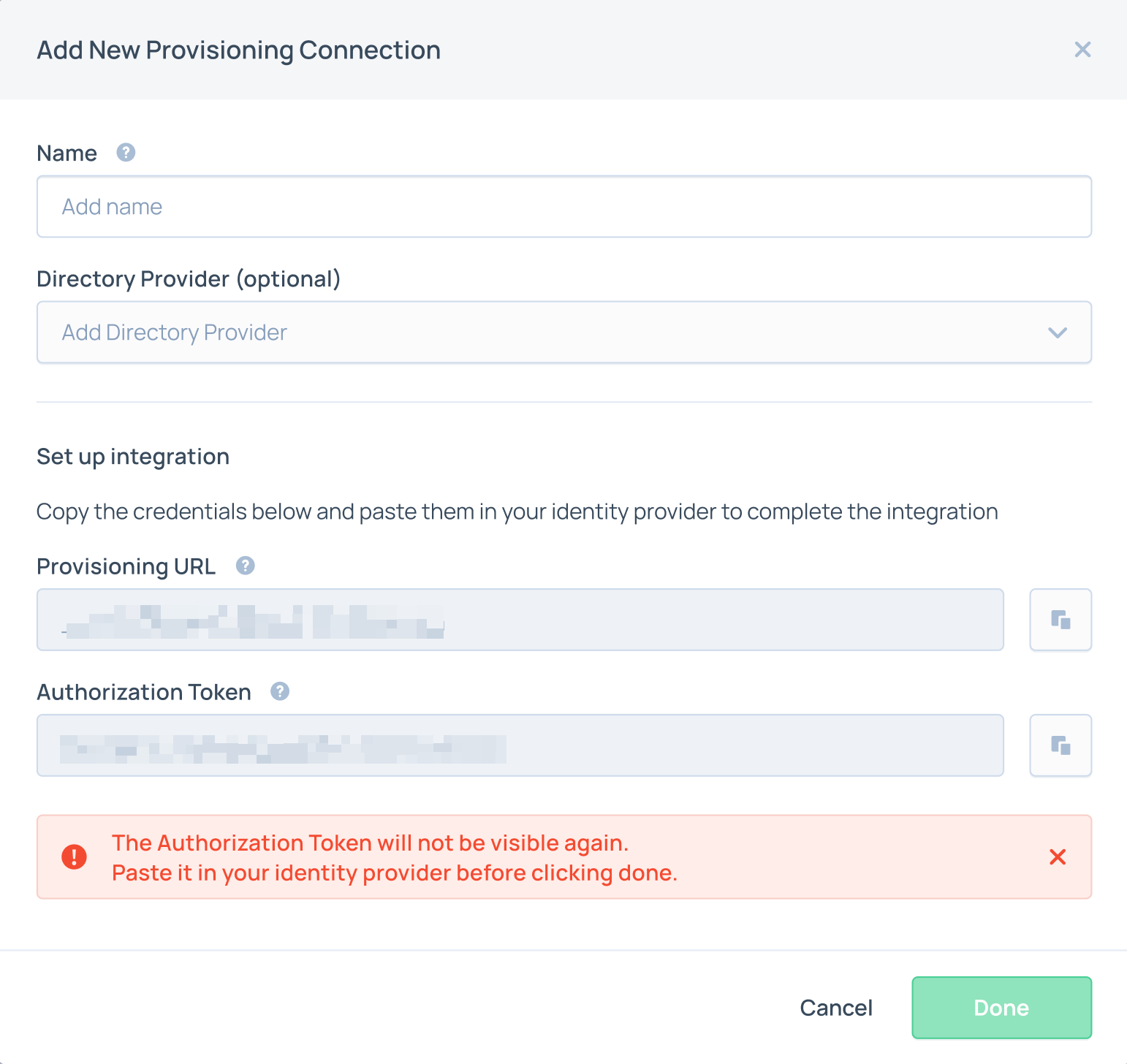Click the green Done button
The width and height of the screenshot is (1127, 1064).
coord(1002,1008)
